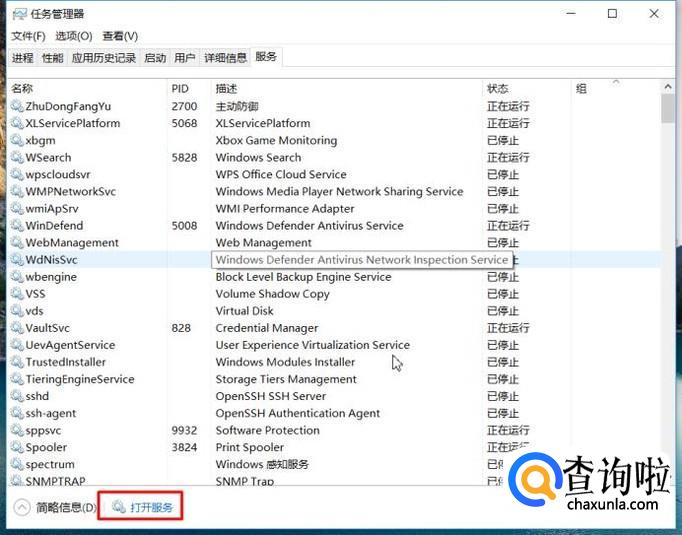The image size is (682, 535).
Task: Click the WPS Office Cloud Service description
Action: (x=281, y=174)
